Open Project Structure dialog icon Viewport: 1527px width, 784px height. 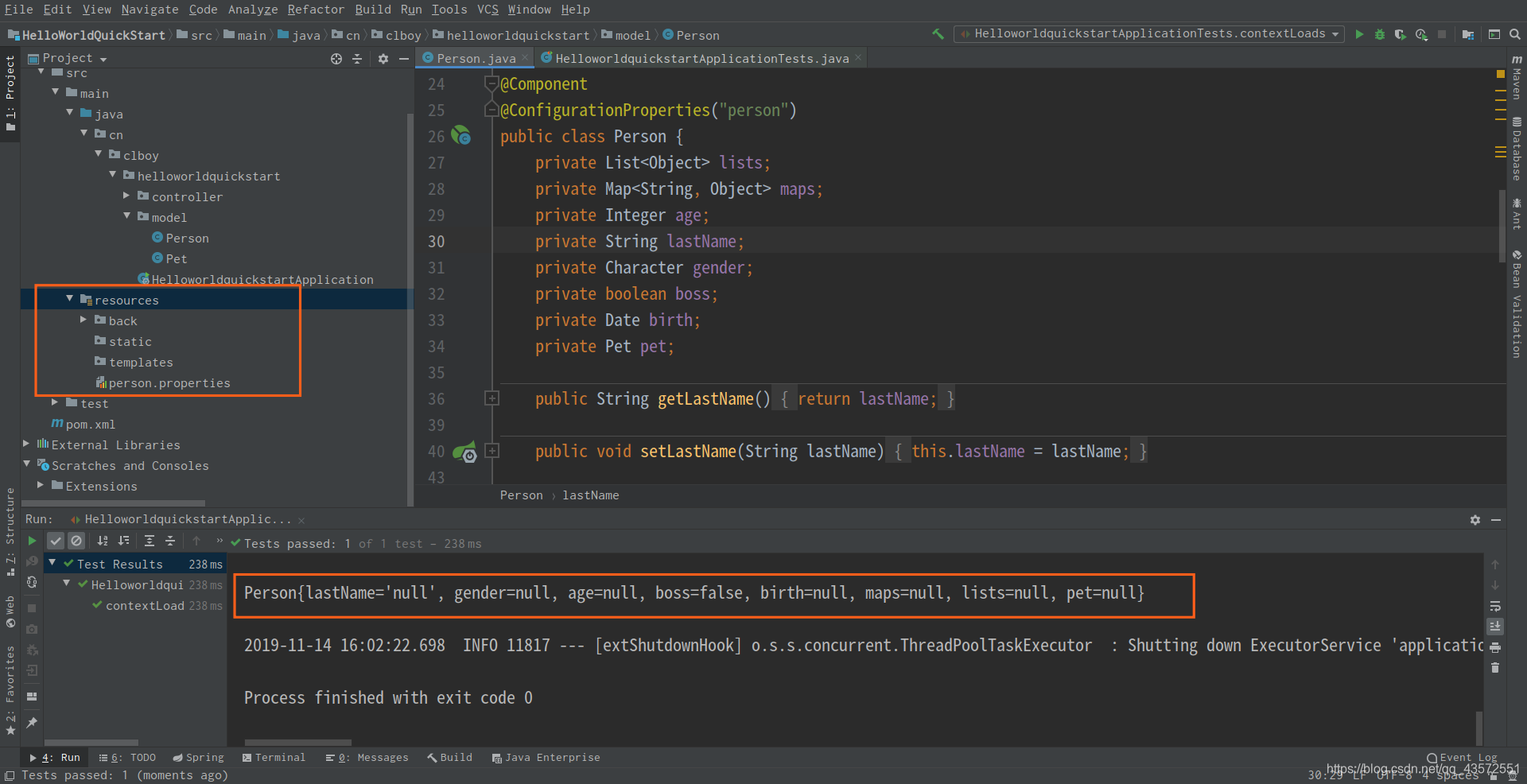coord(1468,34)
